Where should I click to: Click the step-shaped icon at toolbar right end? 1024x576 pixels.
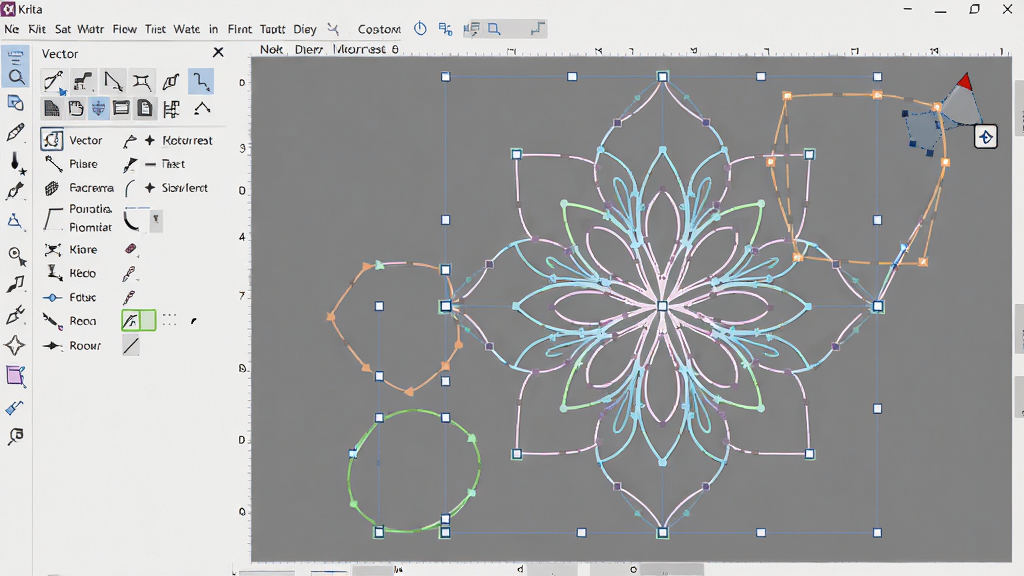537,29
